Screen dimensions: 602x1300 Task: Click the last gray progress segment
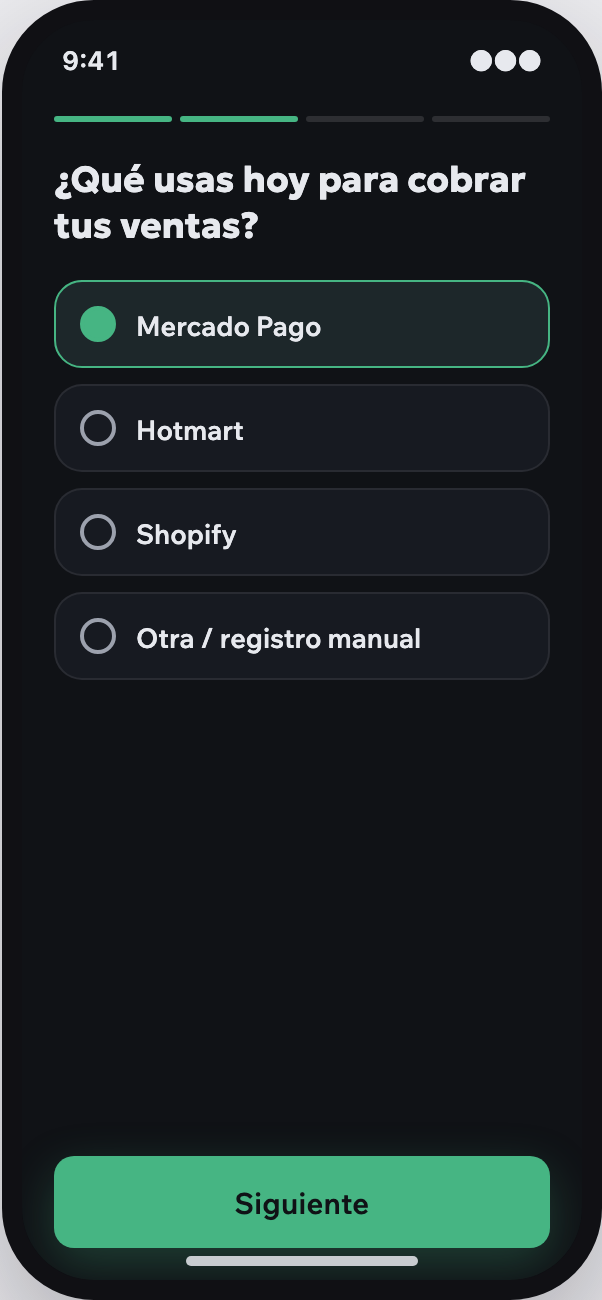coord(491,119)
